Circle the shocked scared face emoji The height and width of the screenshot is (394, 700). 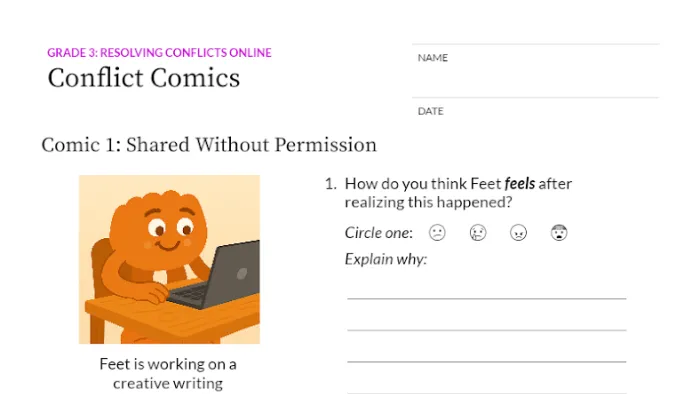point(559,232)
